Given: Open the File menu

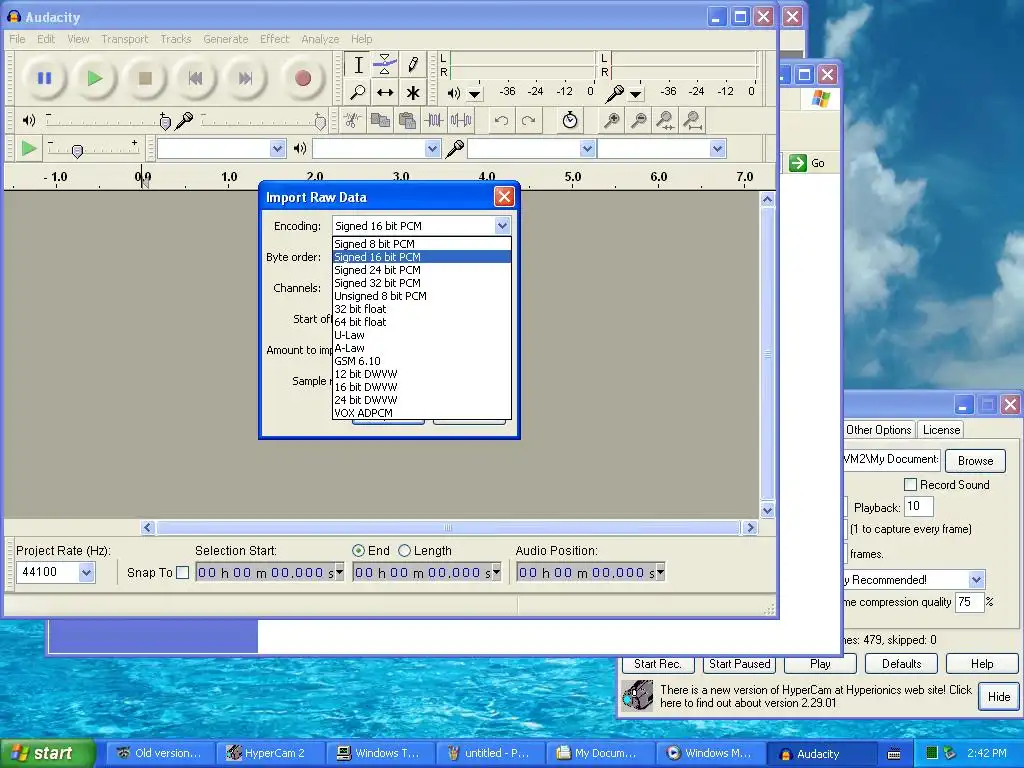Looking at the screenshot, I should pyautogui.click(x=18, y=39).
